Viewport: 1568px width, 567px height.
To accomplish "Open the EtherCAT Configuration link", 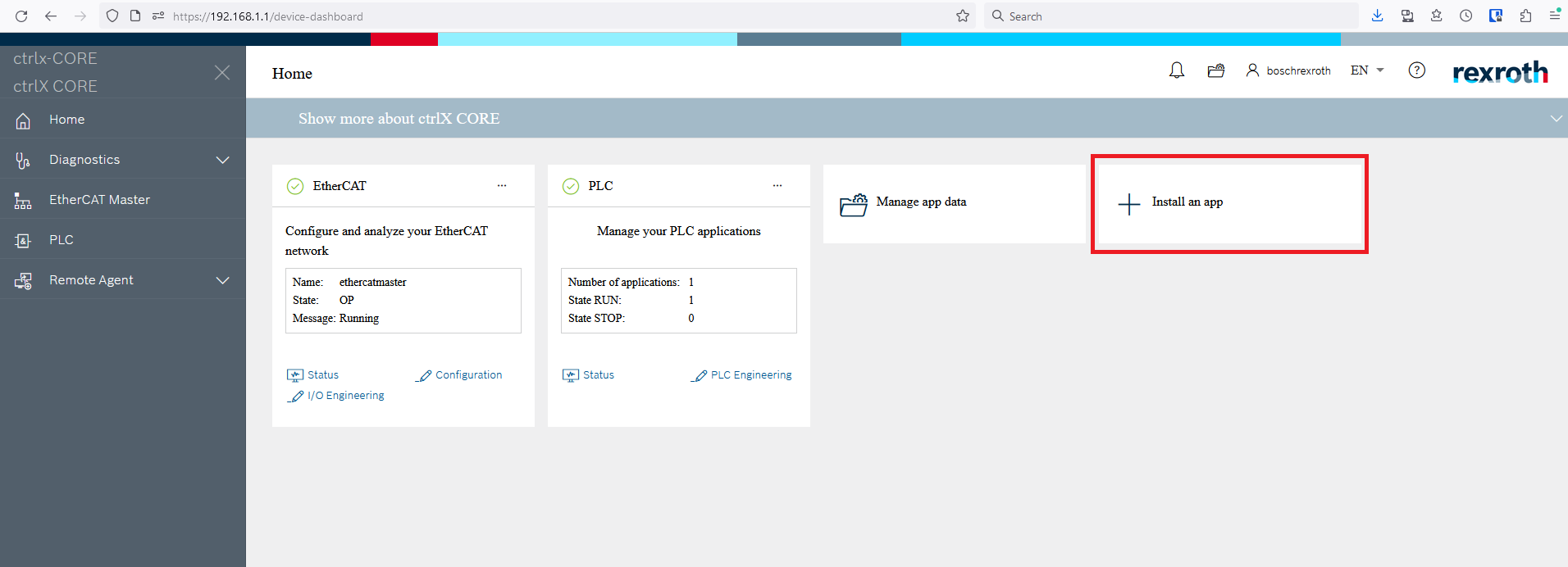I will click(467, 375).
